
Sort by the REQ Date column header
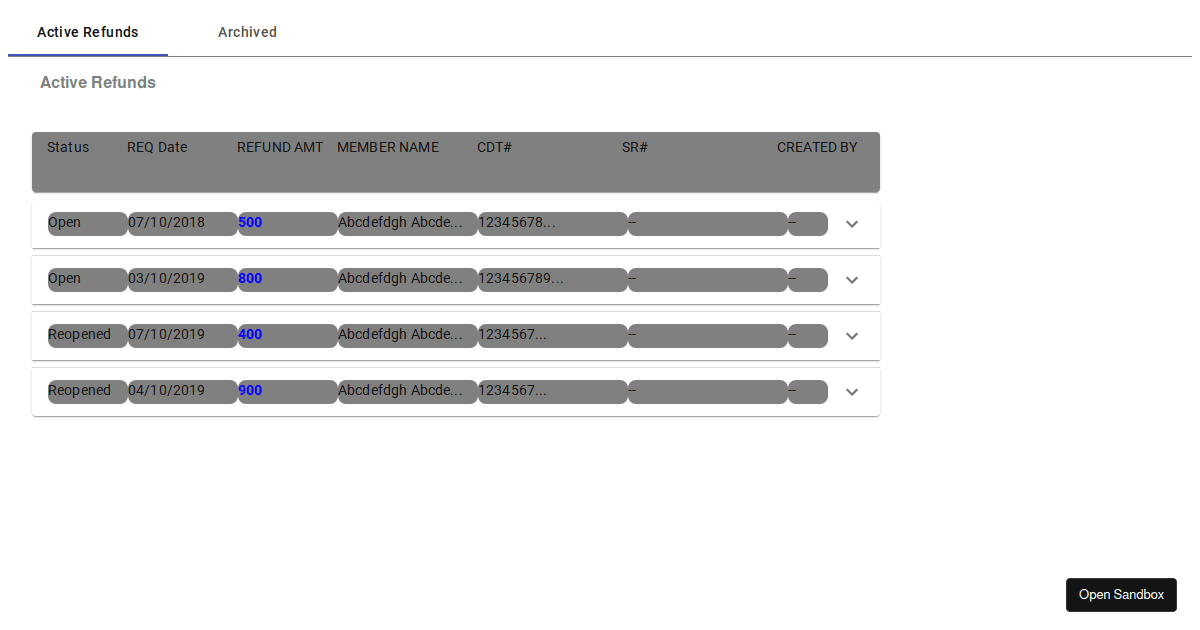click(x=157, y=147)
